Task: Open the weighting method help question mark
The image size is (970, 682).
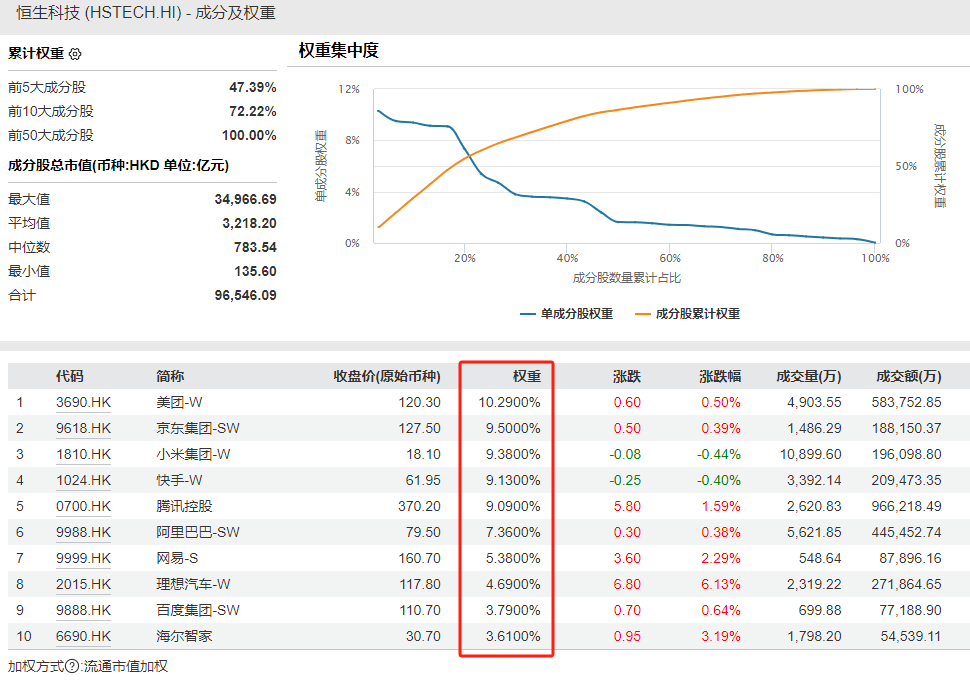Action: pos(72,667)
